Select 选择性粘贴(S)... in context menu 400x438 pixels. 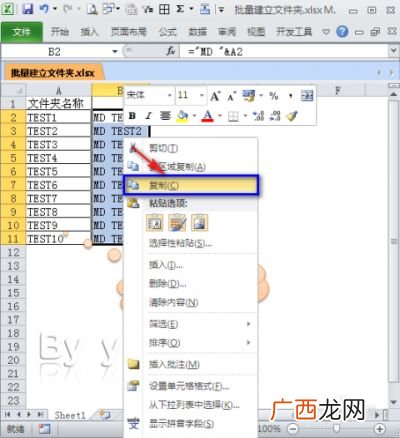[x=191, y=243]
